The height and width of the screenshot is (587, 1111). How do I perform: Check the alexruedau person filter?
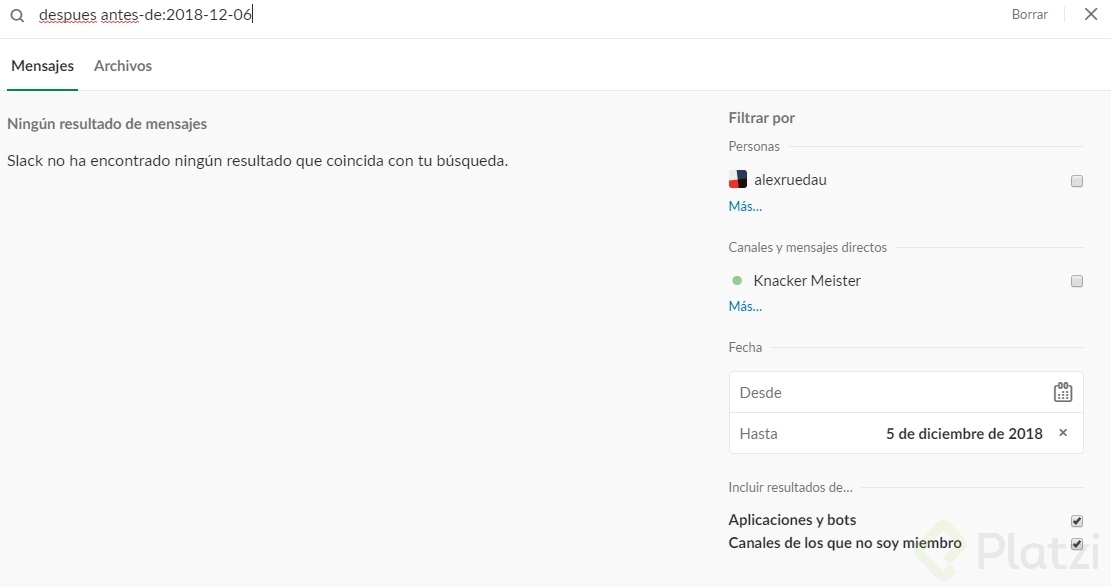pos(1077,181)
